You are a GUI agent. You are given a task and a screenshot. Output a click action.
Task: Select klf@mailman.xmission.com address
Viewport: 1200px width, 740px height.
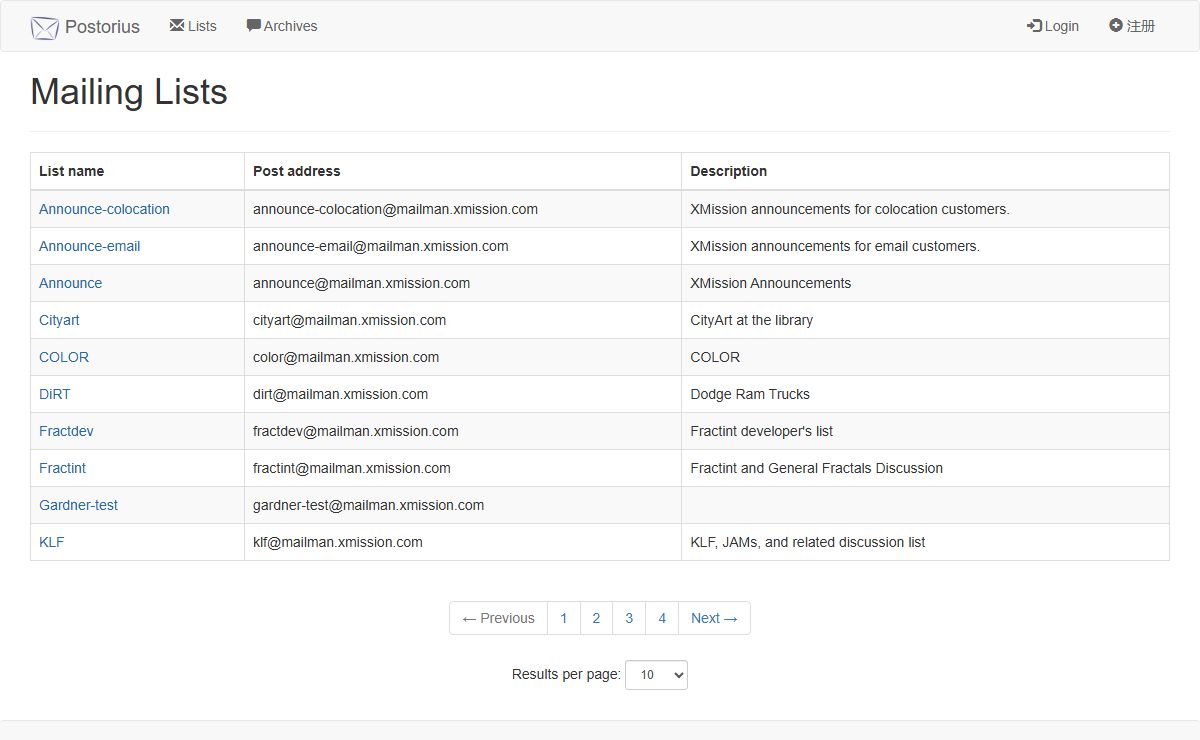point(337,542)
